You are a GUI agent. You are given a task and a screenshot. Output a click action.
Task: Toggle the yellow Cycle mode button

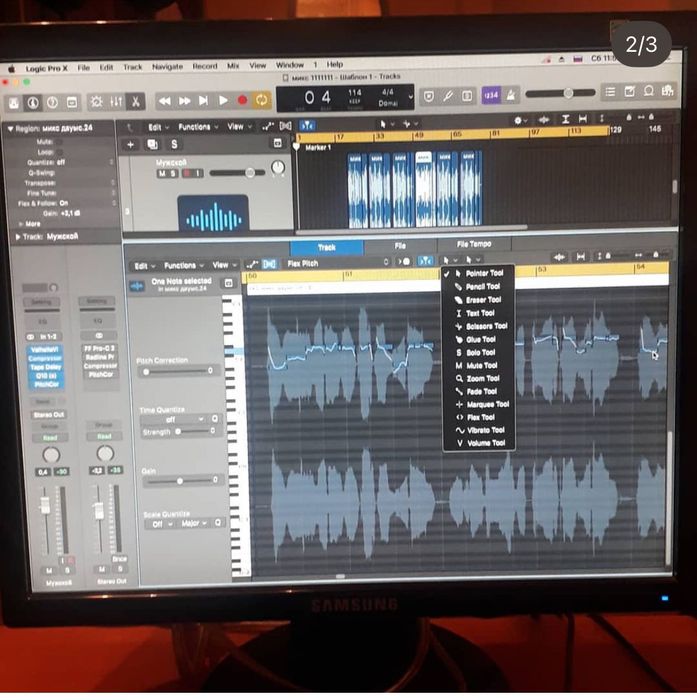262,100
